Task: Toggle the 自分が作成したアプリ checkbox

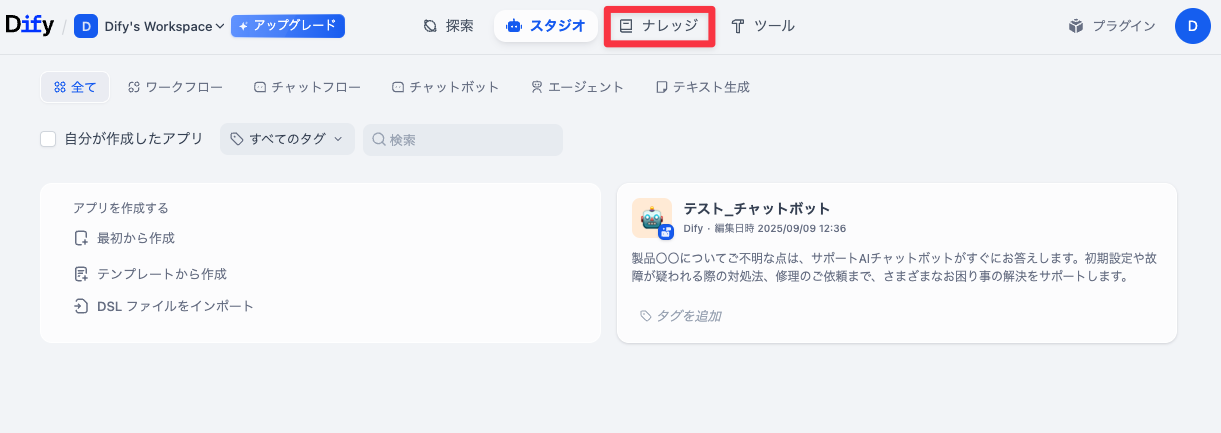Action: click(48, 139)
